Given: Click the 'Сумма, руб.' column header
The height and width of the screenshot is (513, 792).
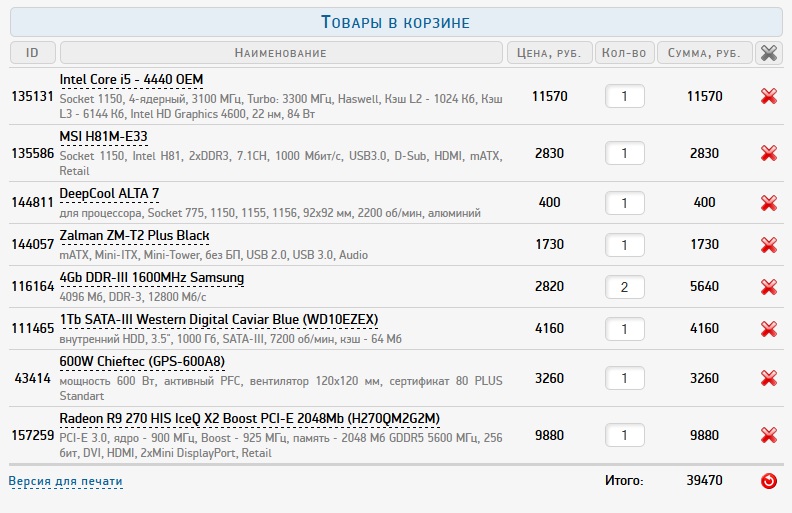Looking at the screenshot, I should tap(704, 53).
